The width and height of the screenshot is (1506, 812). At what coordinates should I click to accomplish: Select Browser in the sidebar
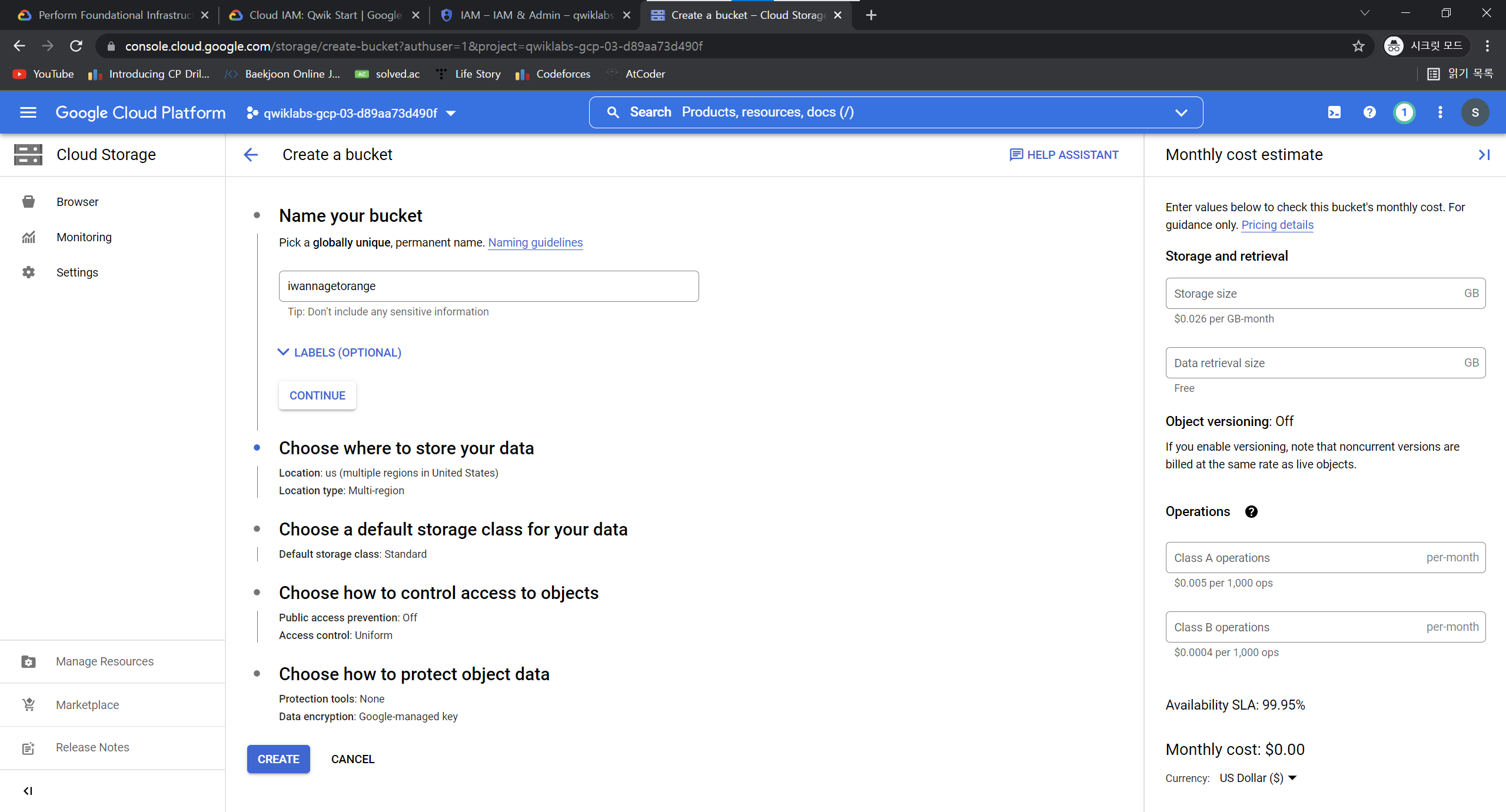tap(77, 202)
